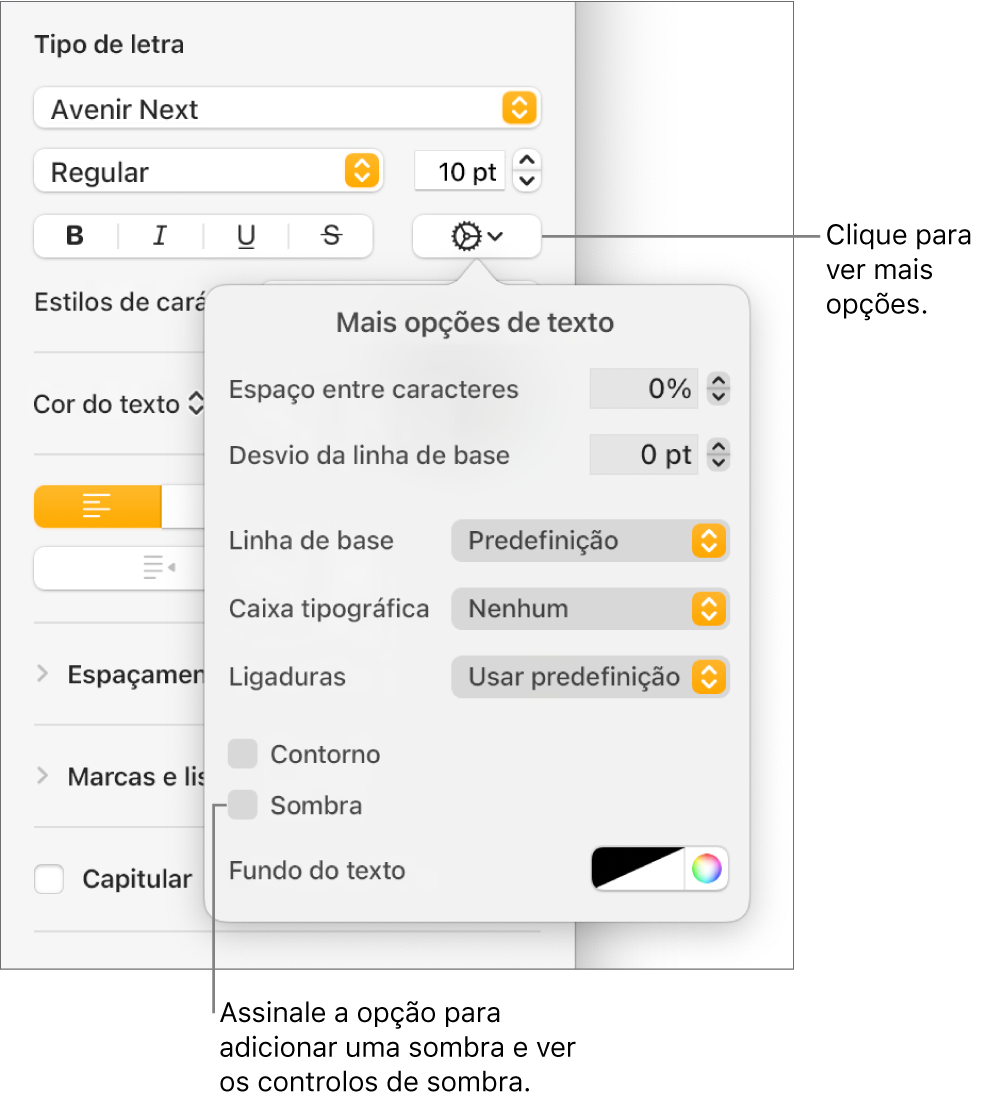This screenshot has width=982, height=1104.
Task: Apply Underline to the text
Action: click(x=246, y=237)
